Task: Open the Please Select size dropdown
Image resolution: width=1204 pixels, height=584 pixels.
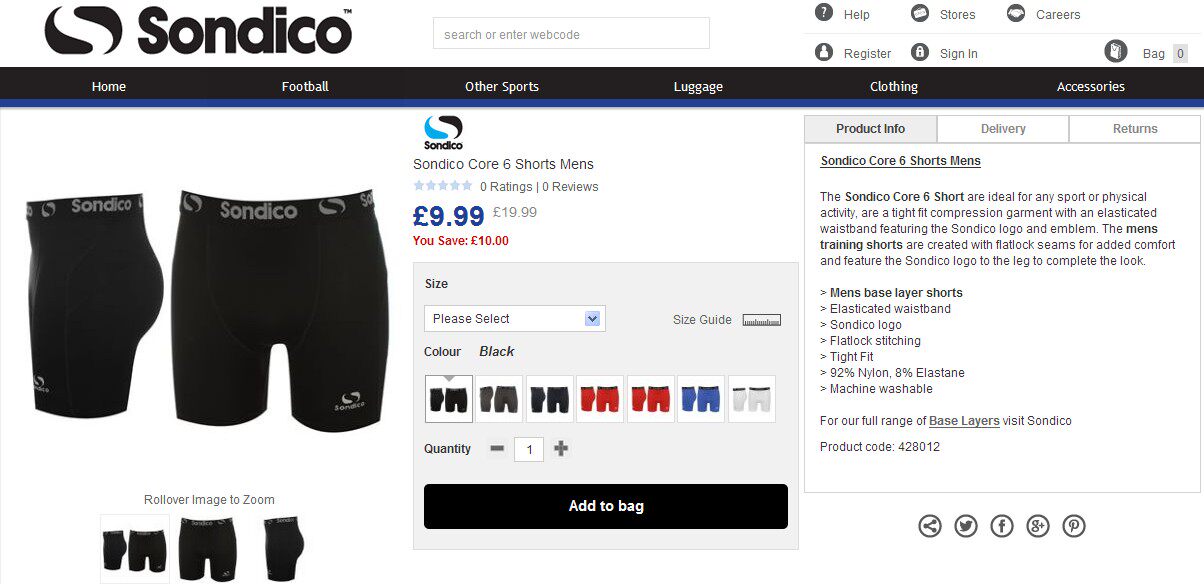Action: (x=514, y=319)
